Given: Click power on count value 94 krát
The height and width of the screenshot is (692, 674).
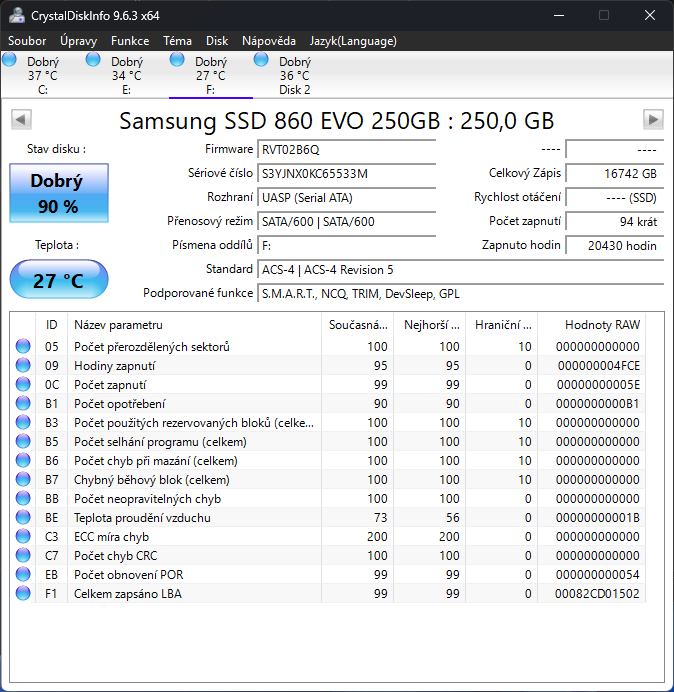Looking at the screenshot, I should 615,221.
